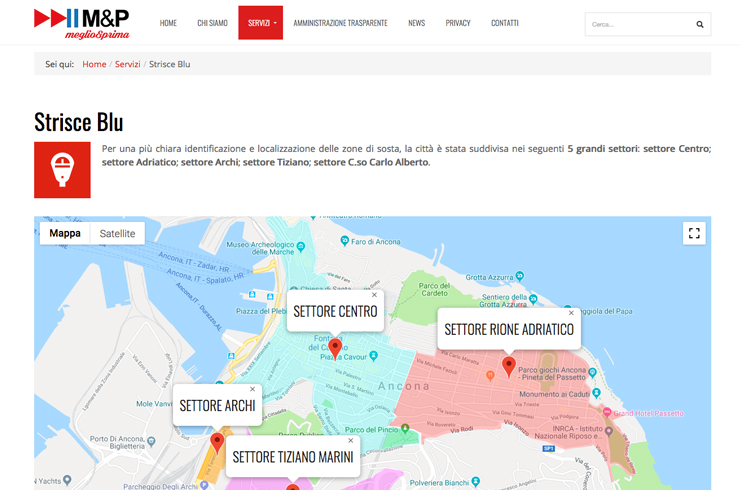Click the Parco del Cardeto label
This screenshot has height=490, width=740.
click(x=434, y=289)
